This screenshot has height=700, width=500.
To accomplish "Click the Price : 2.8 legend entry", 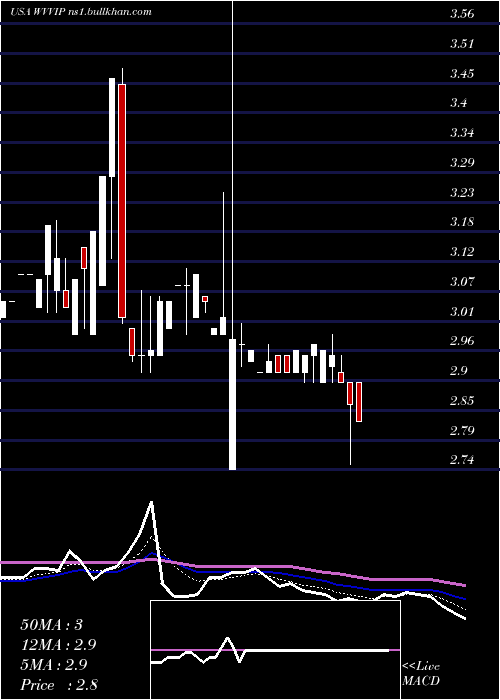I will 59,685.
